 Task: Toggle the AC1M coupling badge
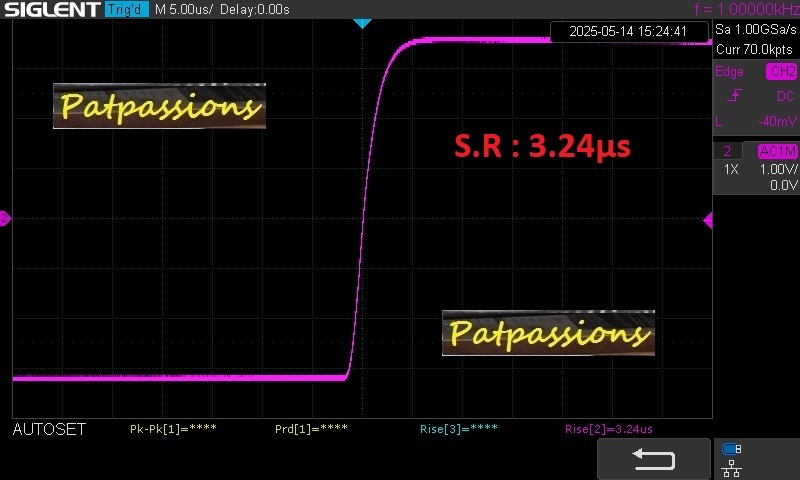777,151
